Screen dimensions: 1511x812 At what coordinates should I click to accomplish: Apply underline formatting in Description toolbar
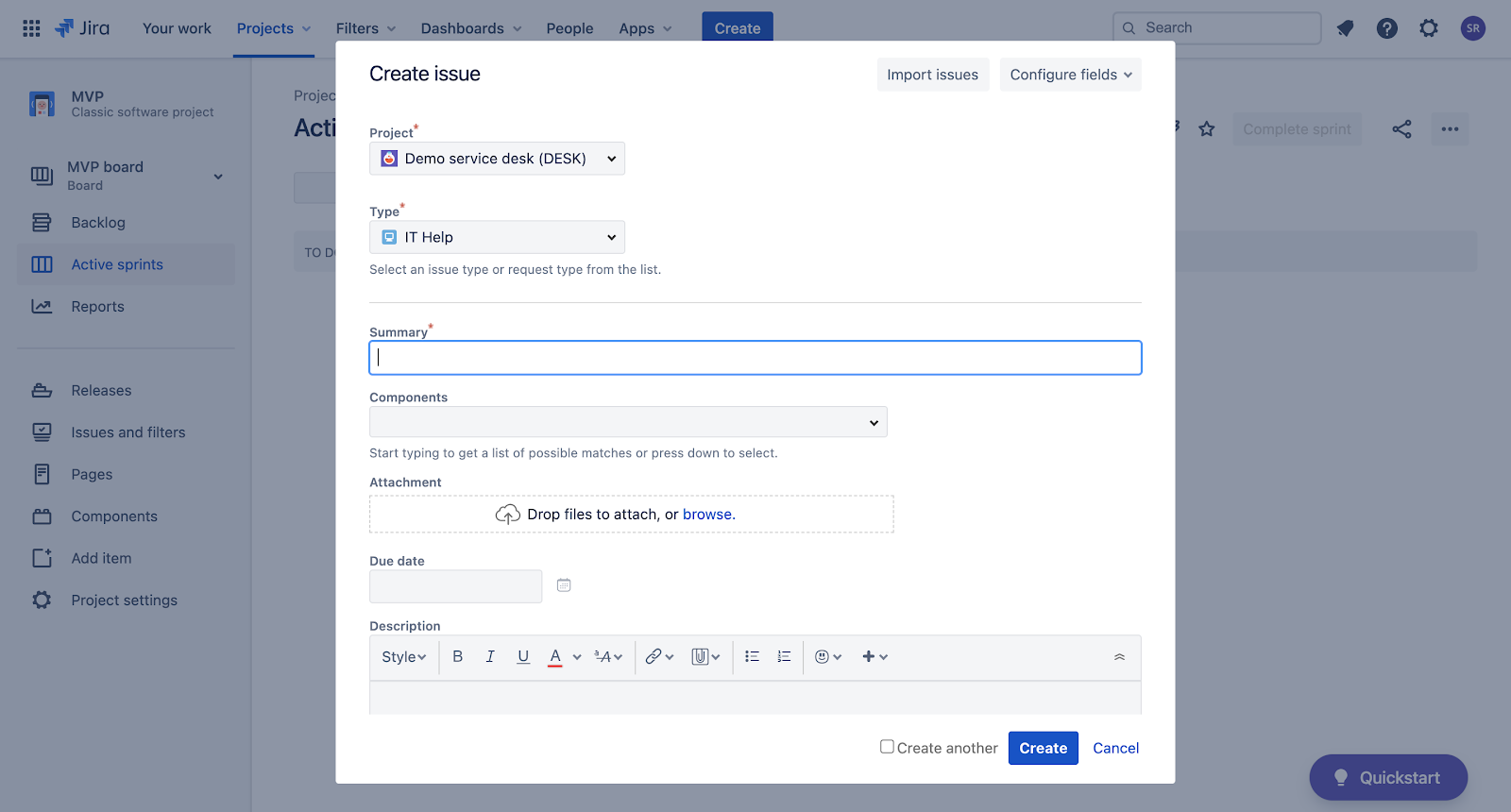(523, 657)
